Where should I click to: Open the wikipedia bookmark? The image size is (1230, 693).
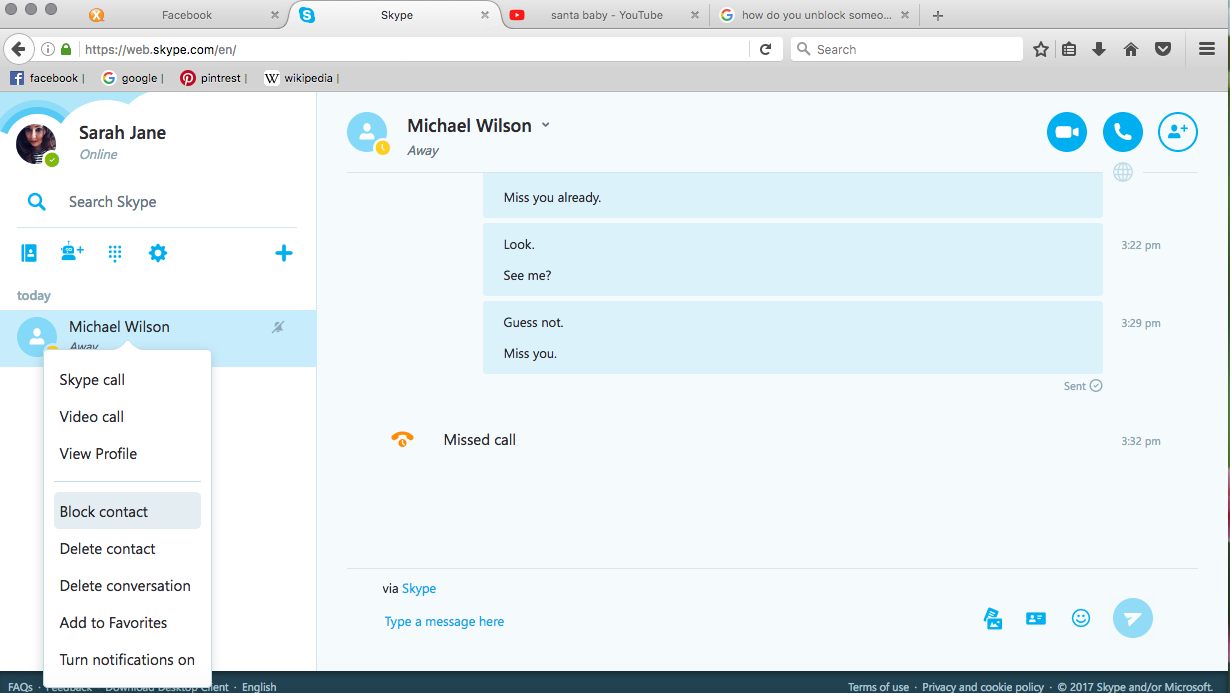point(299,78)
